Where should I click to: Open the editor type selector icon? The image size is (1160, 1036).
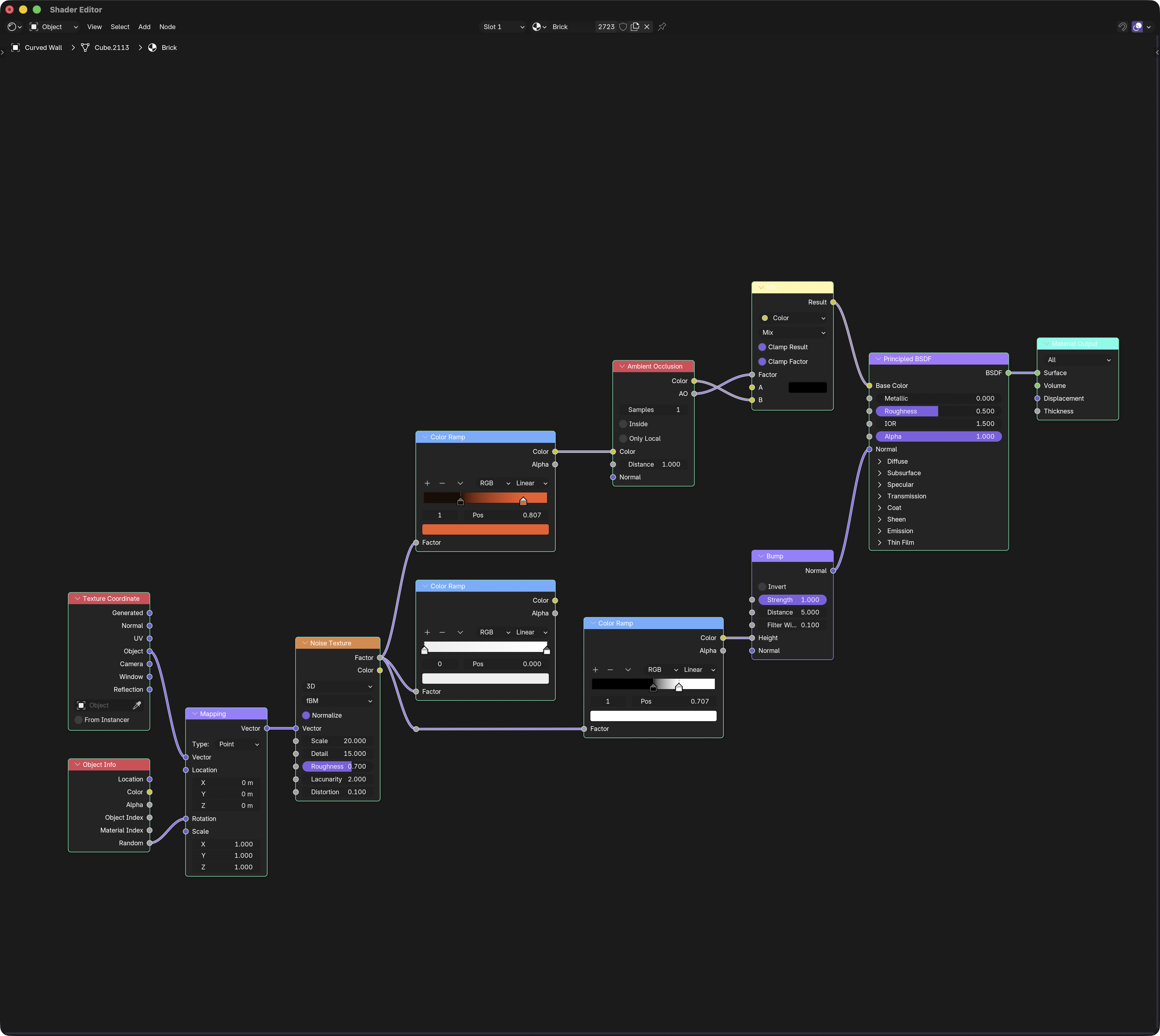(14, 27)
